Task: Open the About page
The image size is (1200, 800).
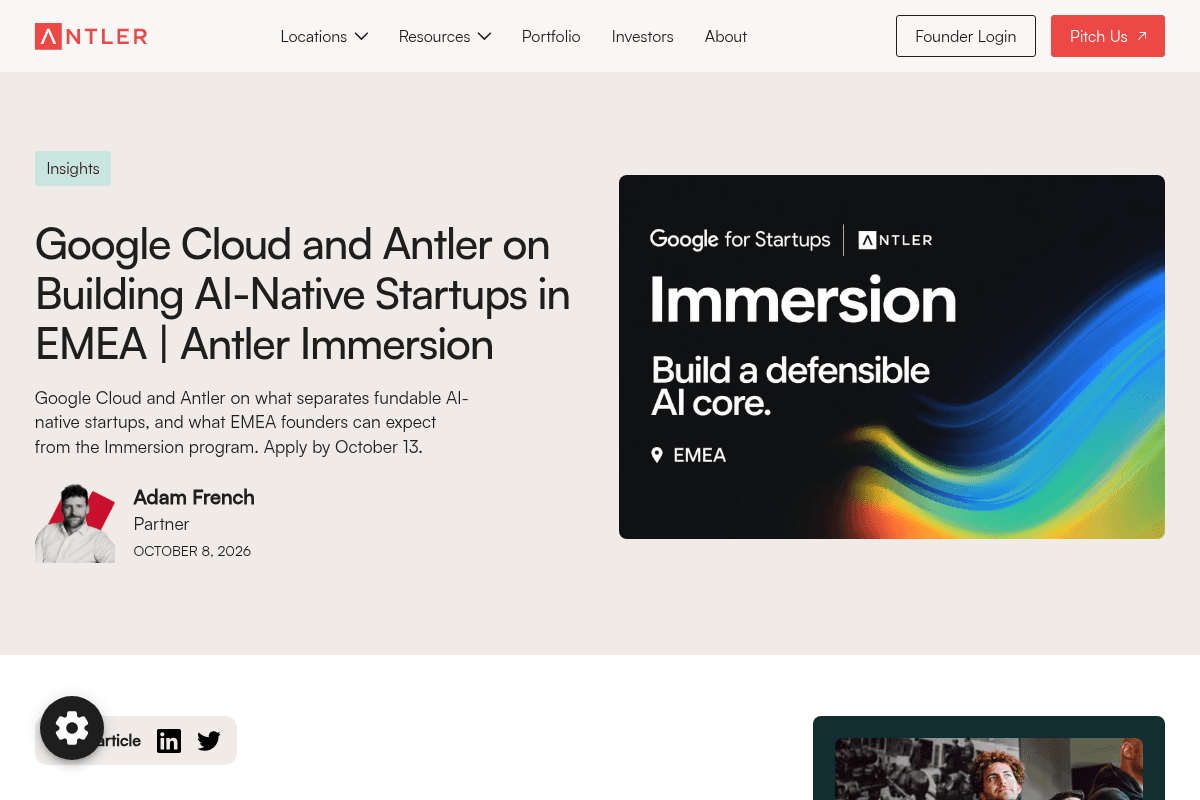Action: click(x=725, y=36)
